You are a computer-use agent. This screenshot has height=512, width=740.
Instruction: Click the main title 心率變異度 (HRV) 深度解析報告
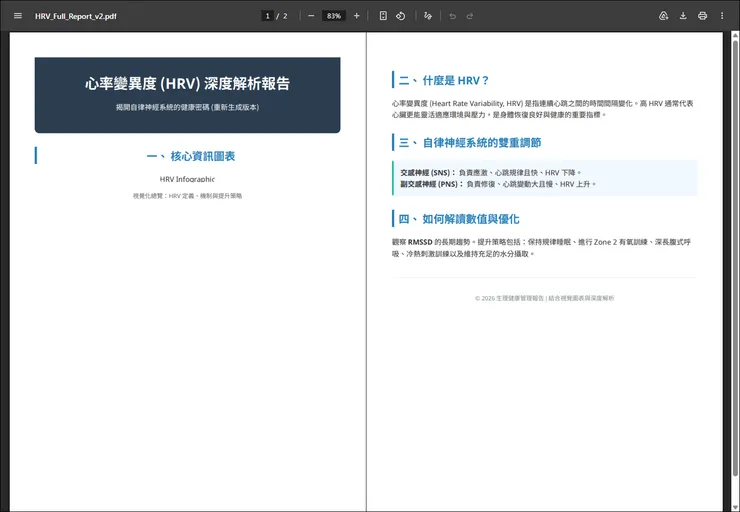pyautogui.click(x=187, y=84)
